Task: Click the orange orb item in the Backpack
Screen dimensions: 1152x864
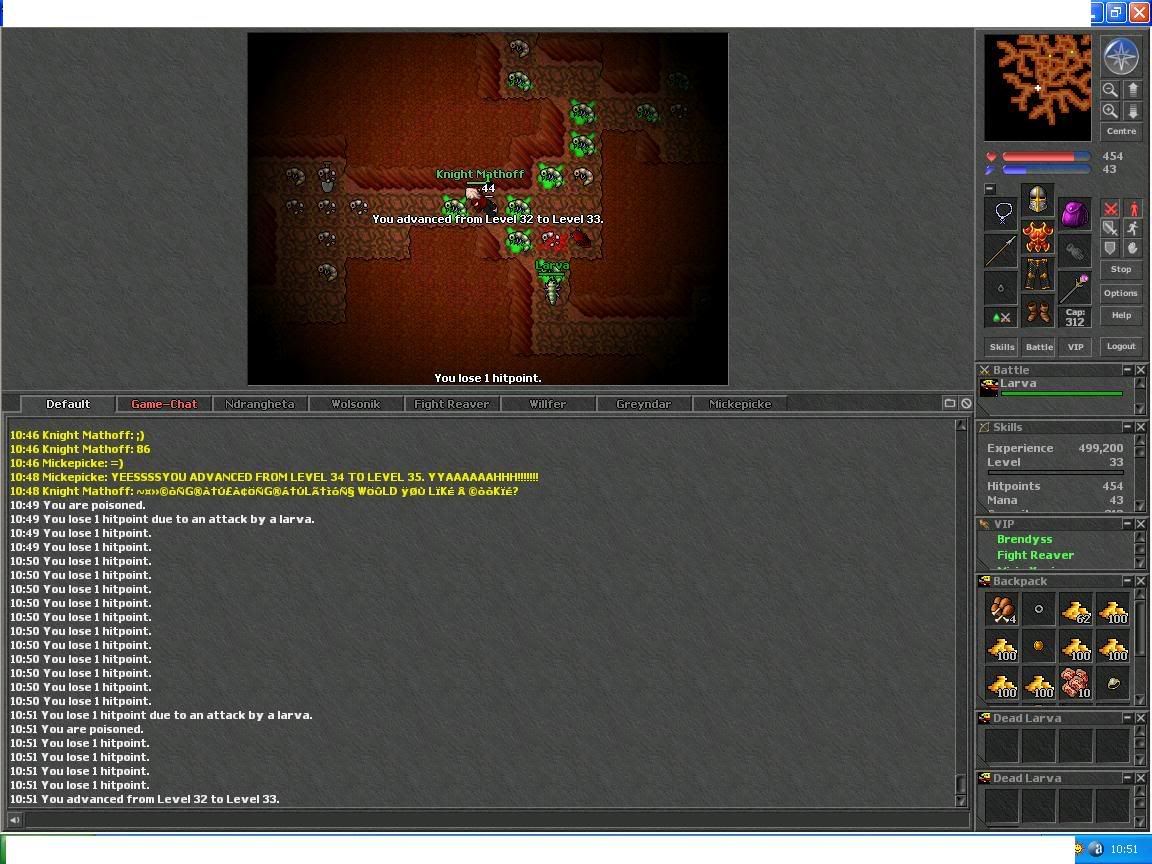Action: pos(1039,646)
